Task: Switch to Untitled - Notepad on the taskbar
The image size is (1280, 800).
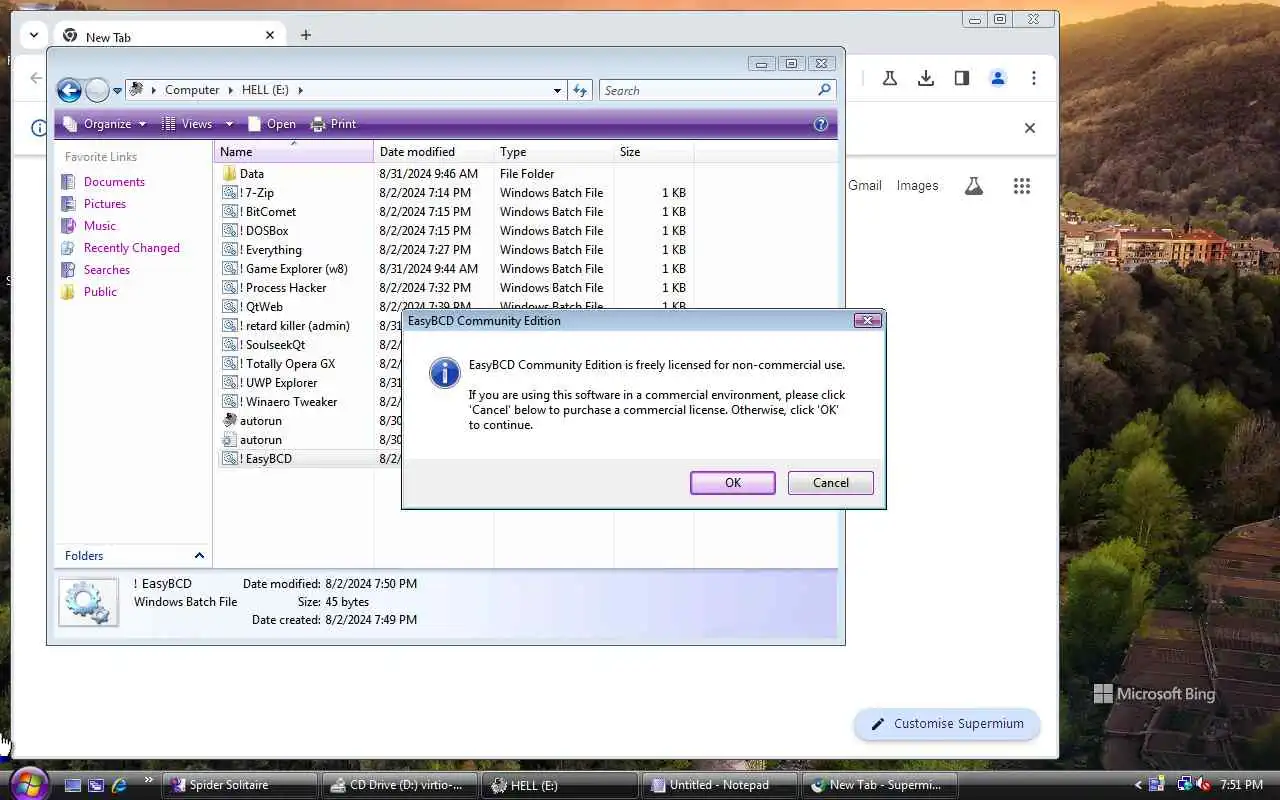Action: [720, 785]
